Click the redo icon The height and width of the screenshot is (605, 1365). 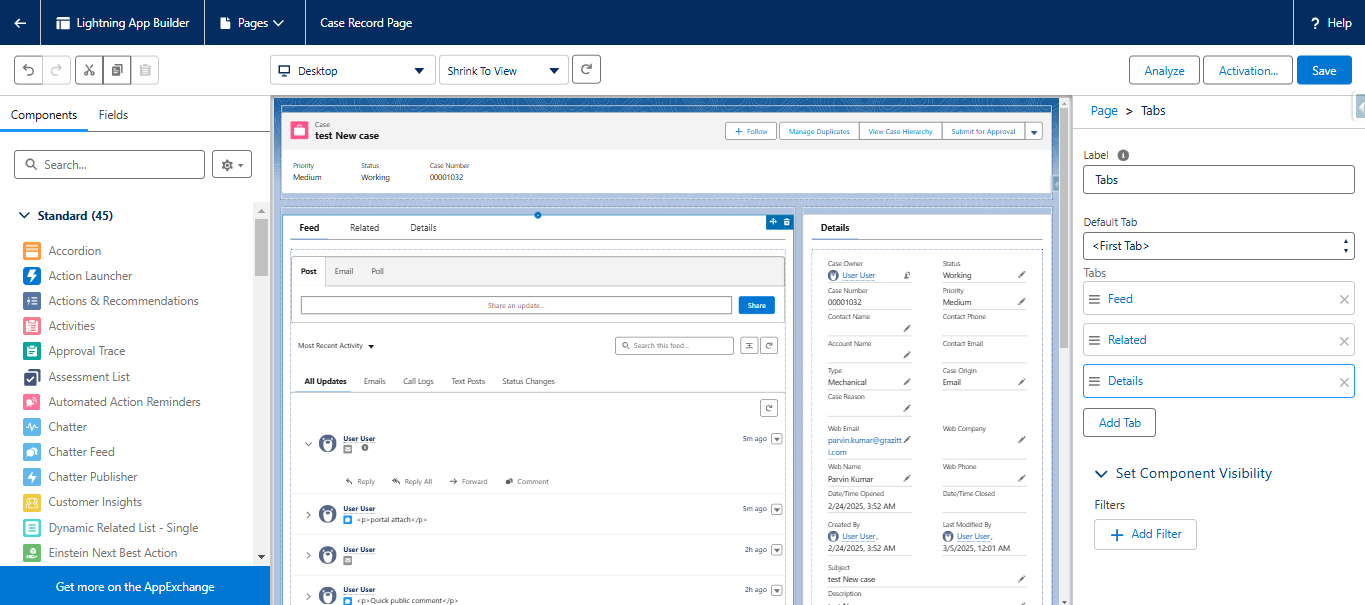56,70
